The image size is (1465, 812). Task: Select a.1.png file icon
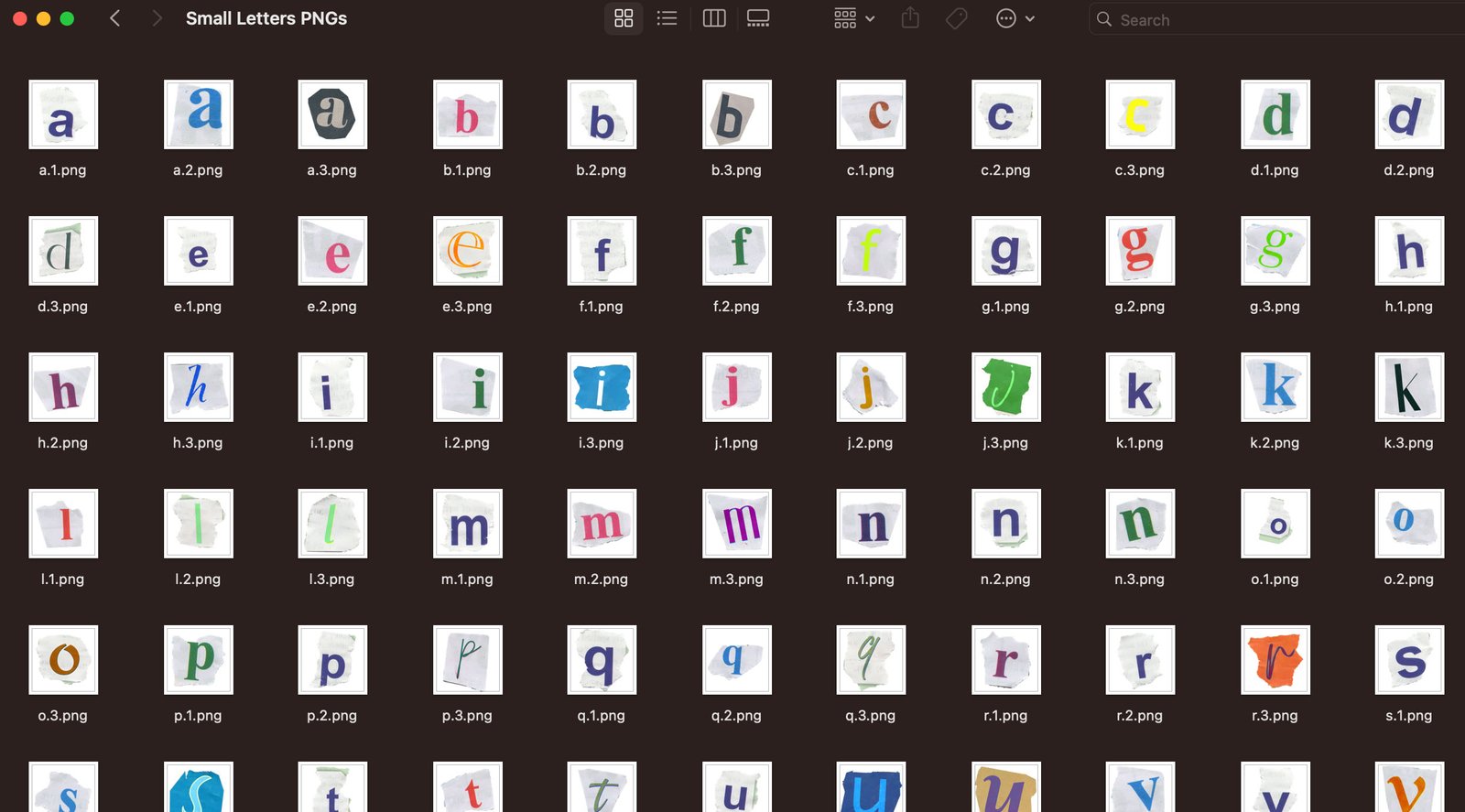point(63,114)
